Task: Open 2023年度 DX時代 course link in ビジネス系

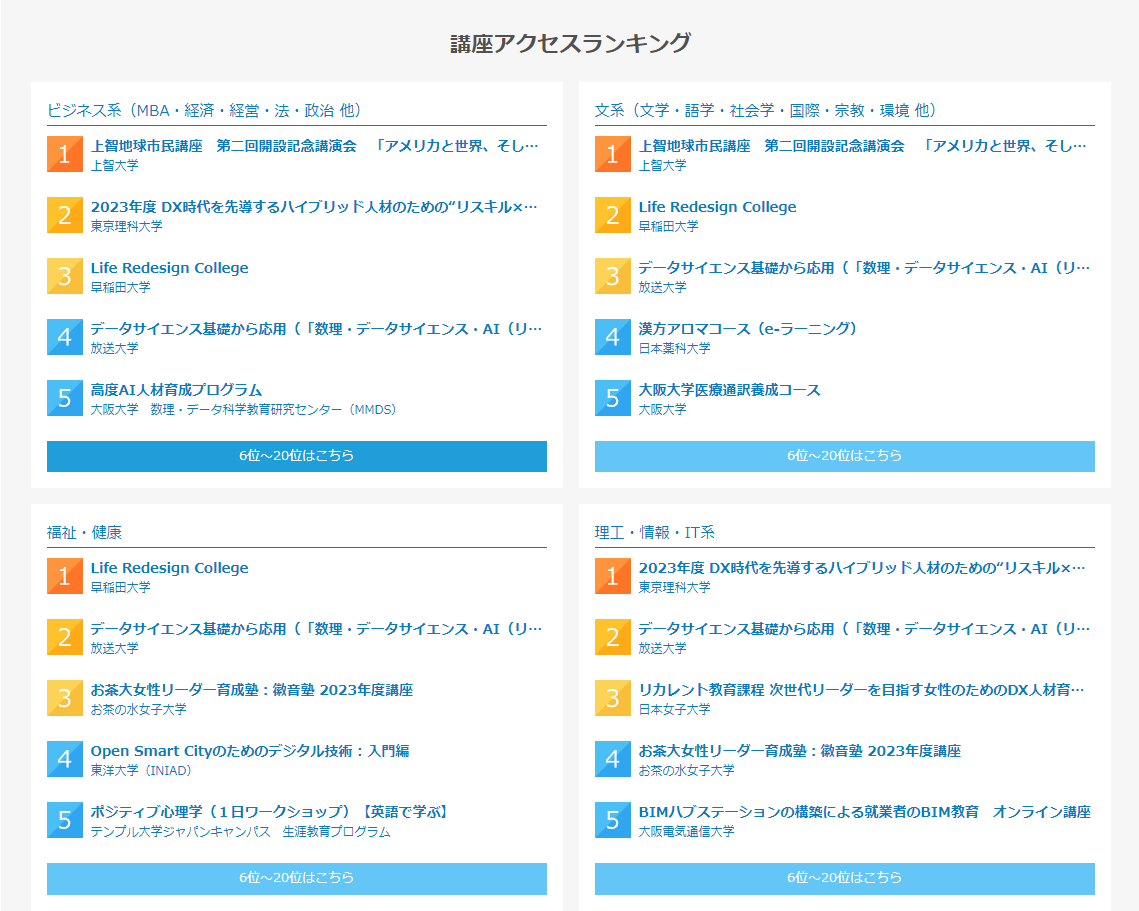Action: click(315, 207)
